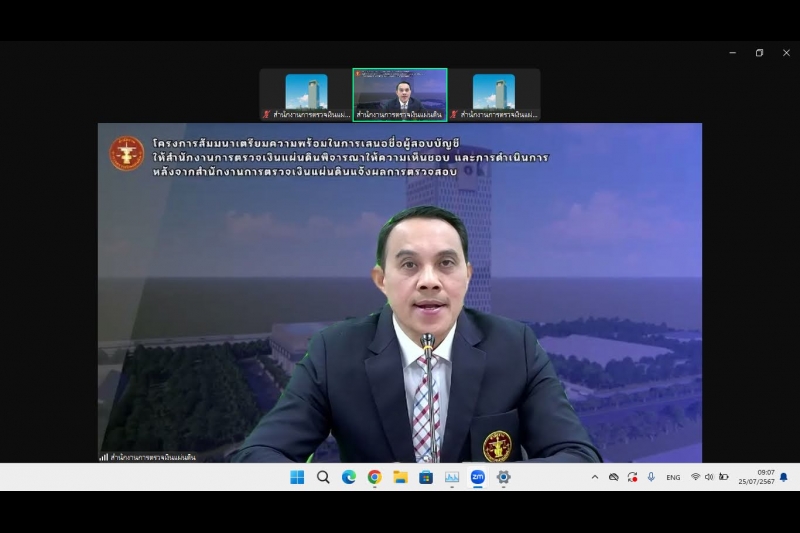Open the Photos app taskbar icon
The image size is (800, 533).
pyautogui.click(x=452, y=477)
